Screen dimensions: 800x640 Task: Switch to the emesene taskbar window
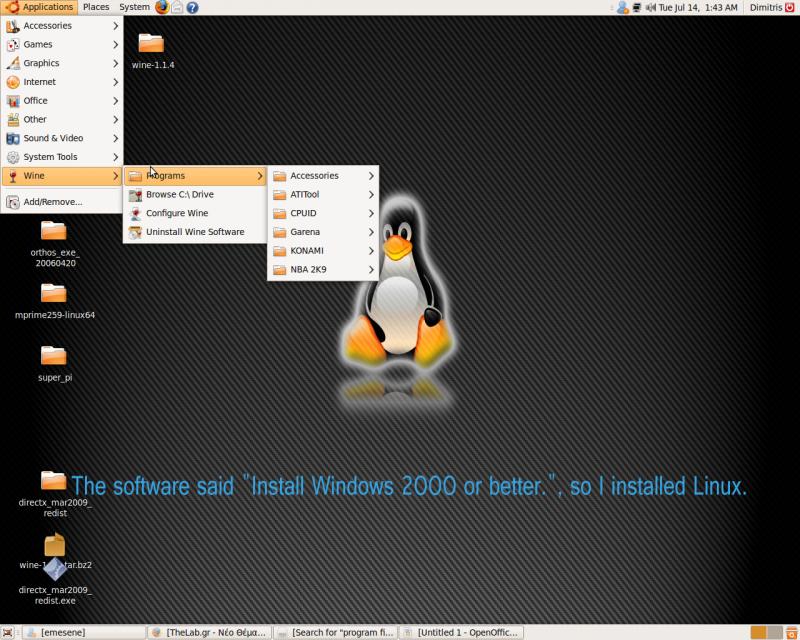84,633
